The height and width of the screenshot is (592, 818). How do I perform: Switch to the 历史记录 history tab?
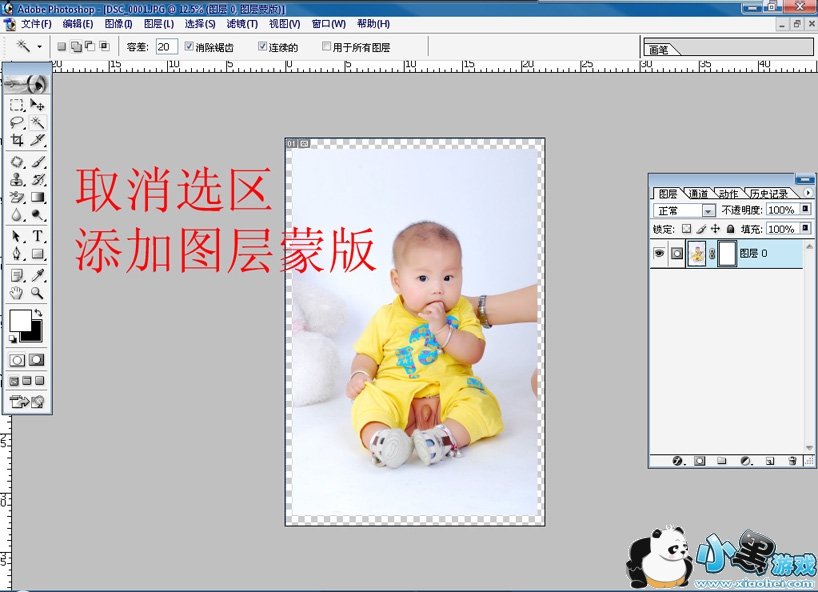(769, 194)
